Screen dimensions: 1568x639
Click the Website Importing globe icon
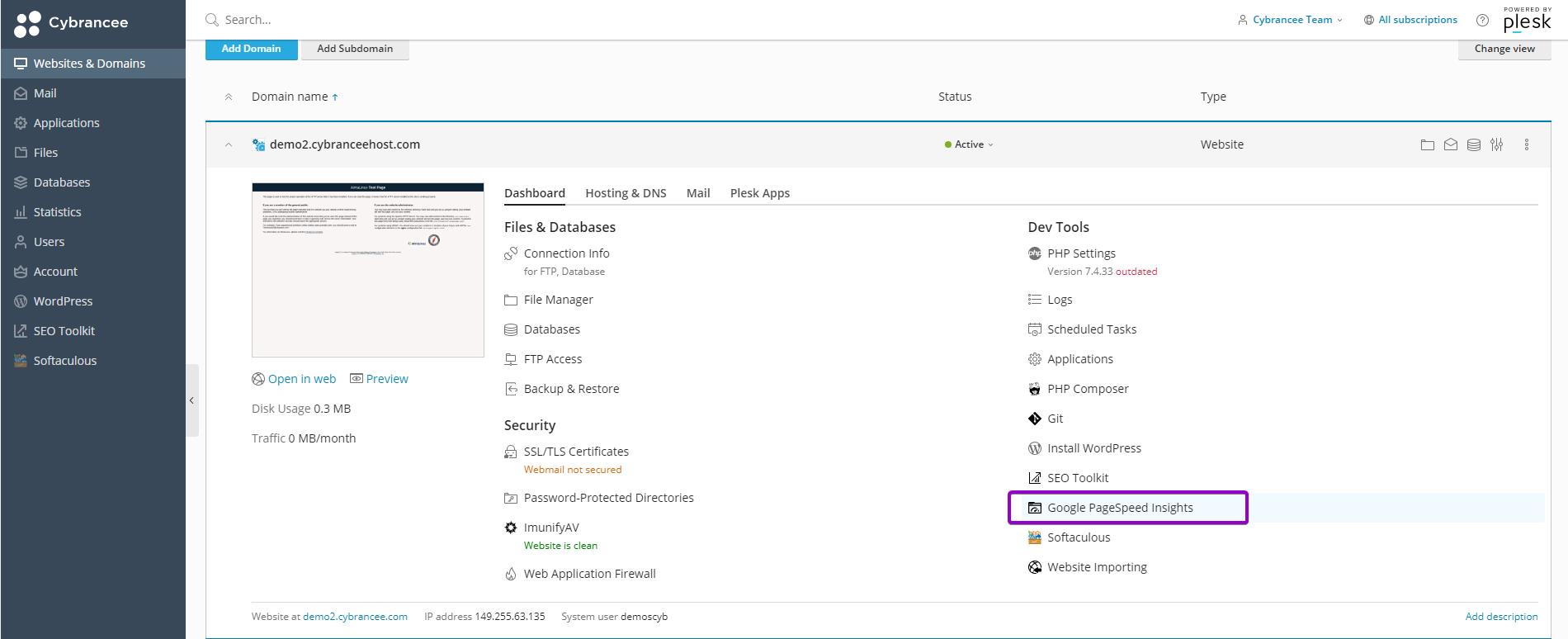pyautogui.click(x=1034, y=567)
